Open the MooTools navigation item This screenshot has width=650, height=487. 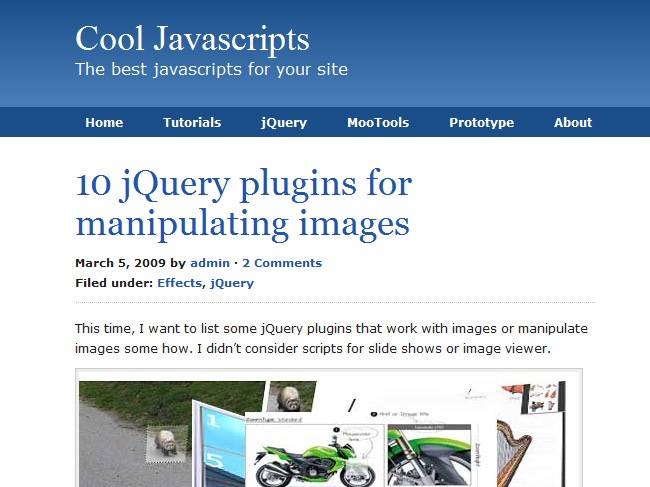coord(378,122)
